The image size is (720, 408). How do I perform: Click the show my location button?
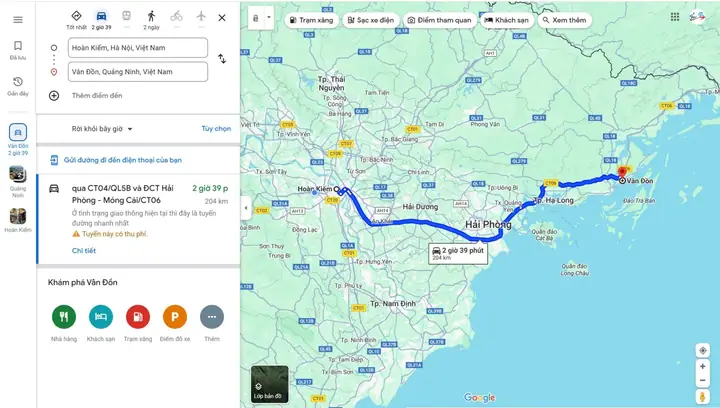pos(704,349)
